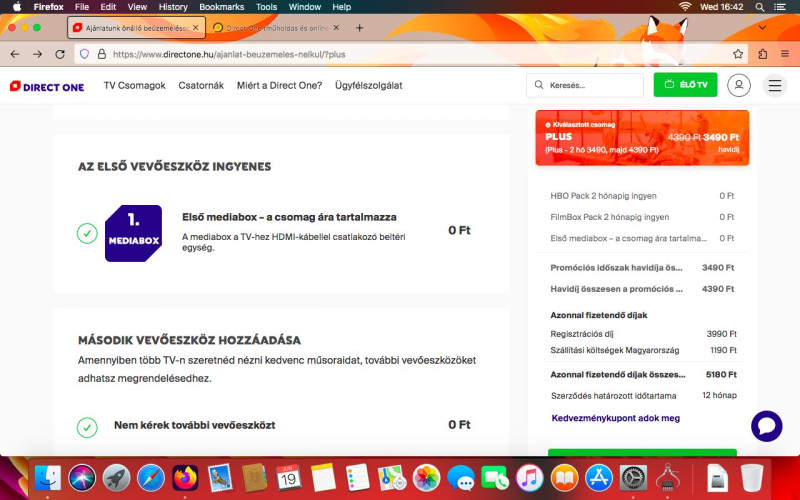Toggle the Első mediabox checkmark
The image size is (800, 500).
[87, 233]
